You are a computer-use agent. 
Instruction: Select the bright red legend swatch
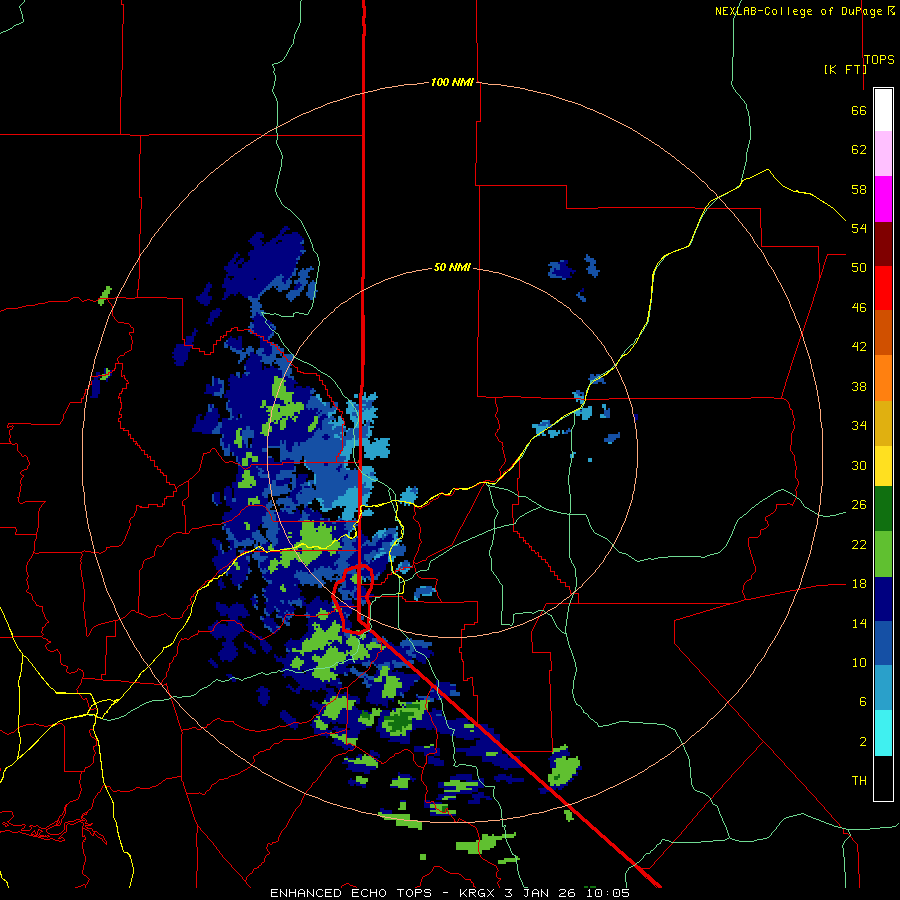click(x=883, y=288)
